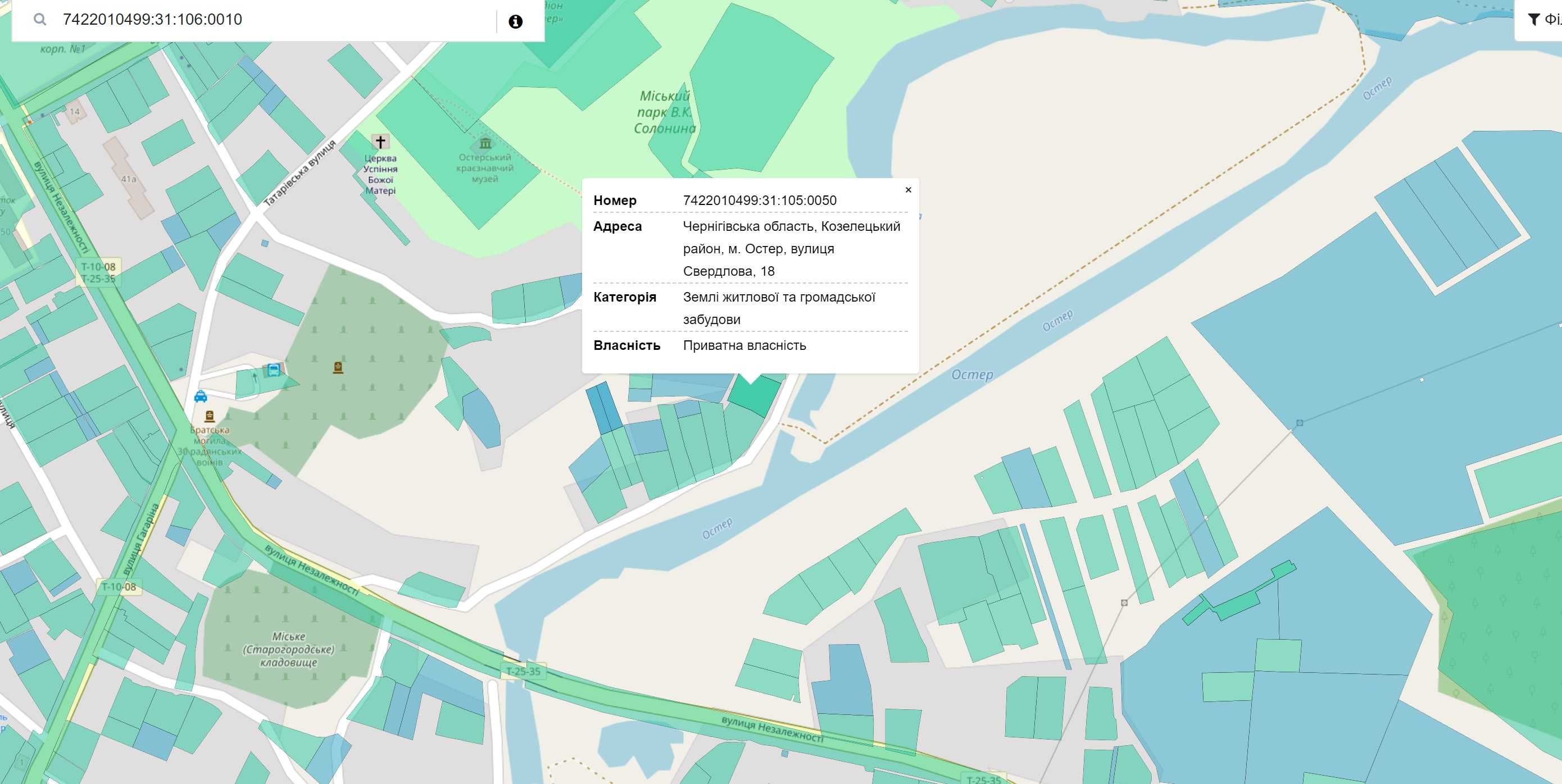Click the Міське (Старогородське) кладовище label
This screenshot has height=784, width=1562.
[288, 649]
